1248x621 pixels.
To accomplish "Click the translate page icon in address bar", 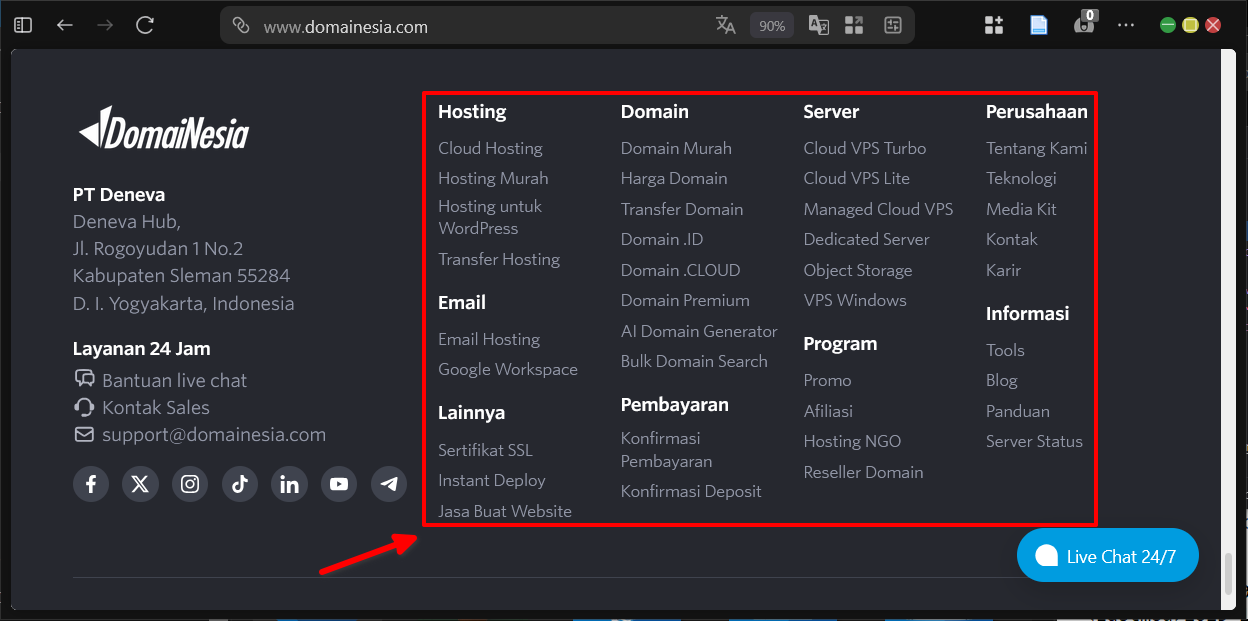I will click(726, 24).
